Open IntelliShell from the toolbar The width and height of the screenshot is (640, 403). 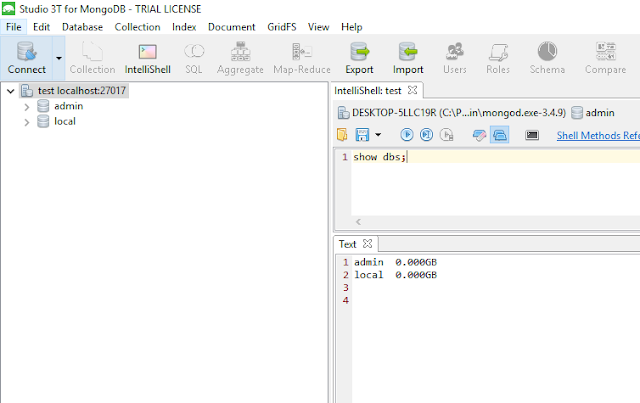pyautogui.click(x=147, y=58)
